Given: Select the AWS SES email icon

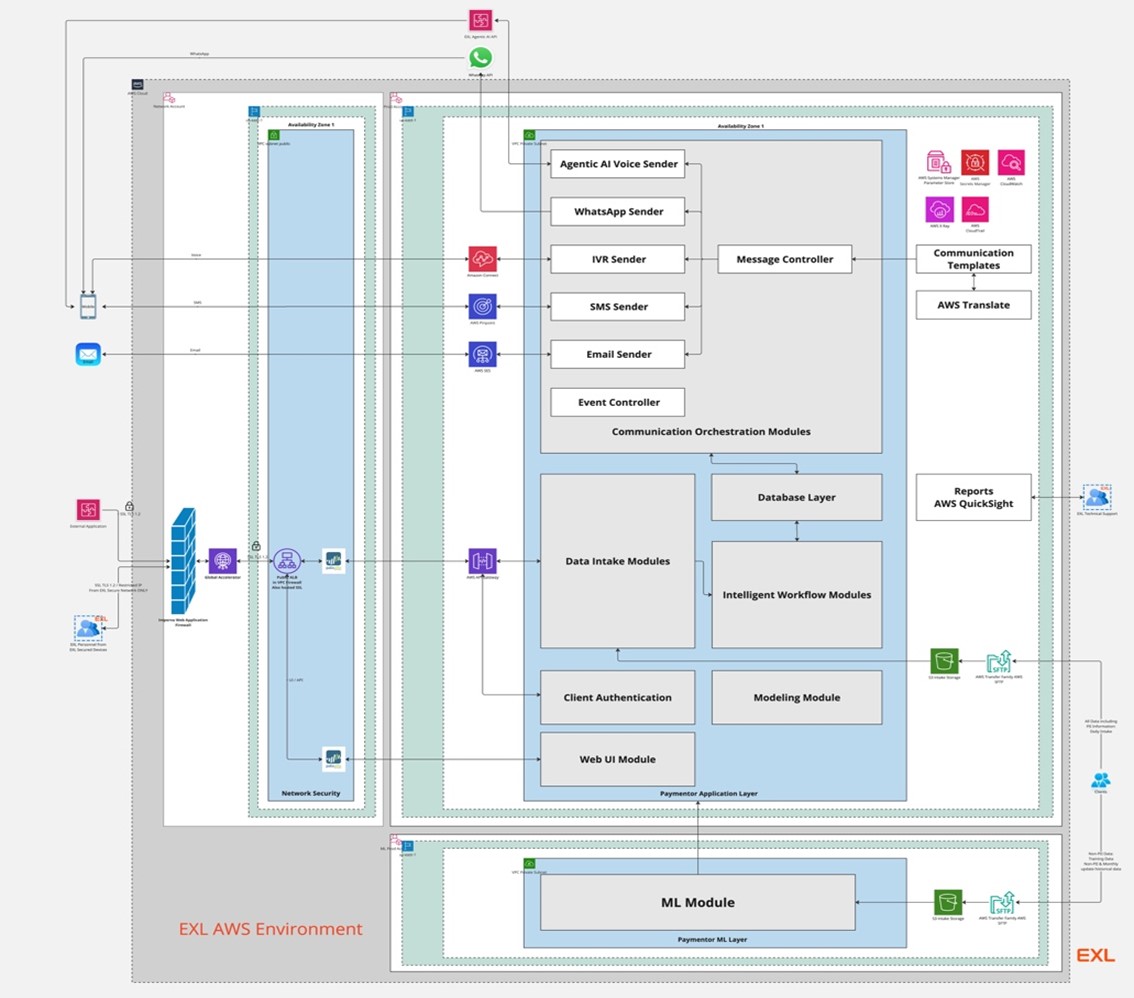Looking at the screenshot, I should pos(482,354).
